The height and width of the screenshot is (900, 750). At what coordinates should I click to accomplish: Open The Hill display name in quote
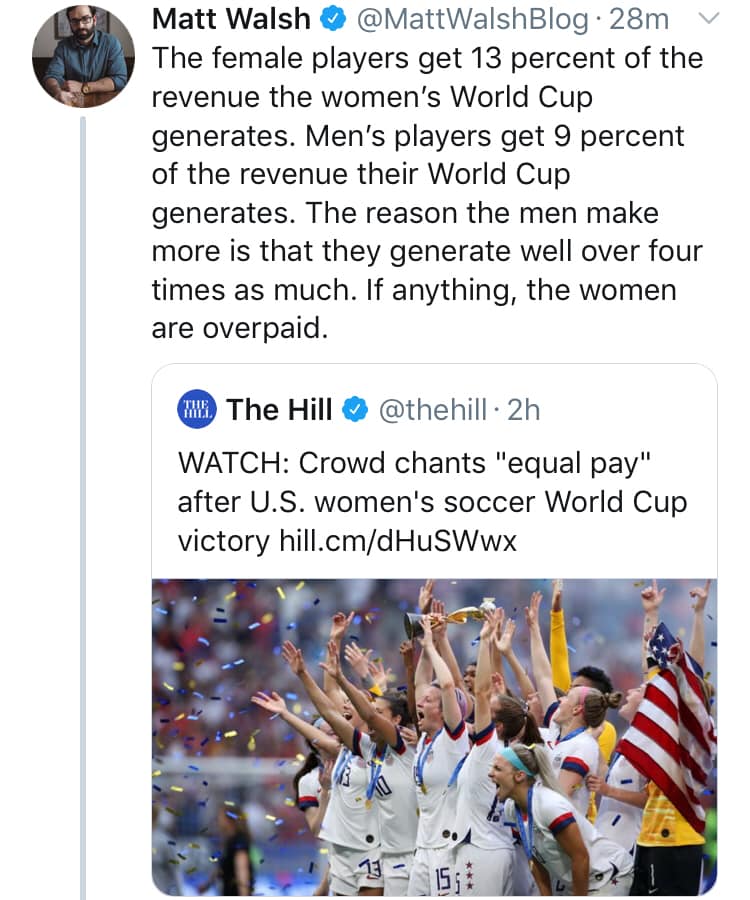279,410
